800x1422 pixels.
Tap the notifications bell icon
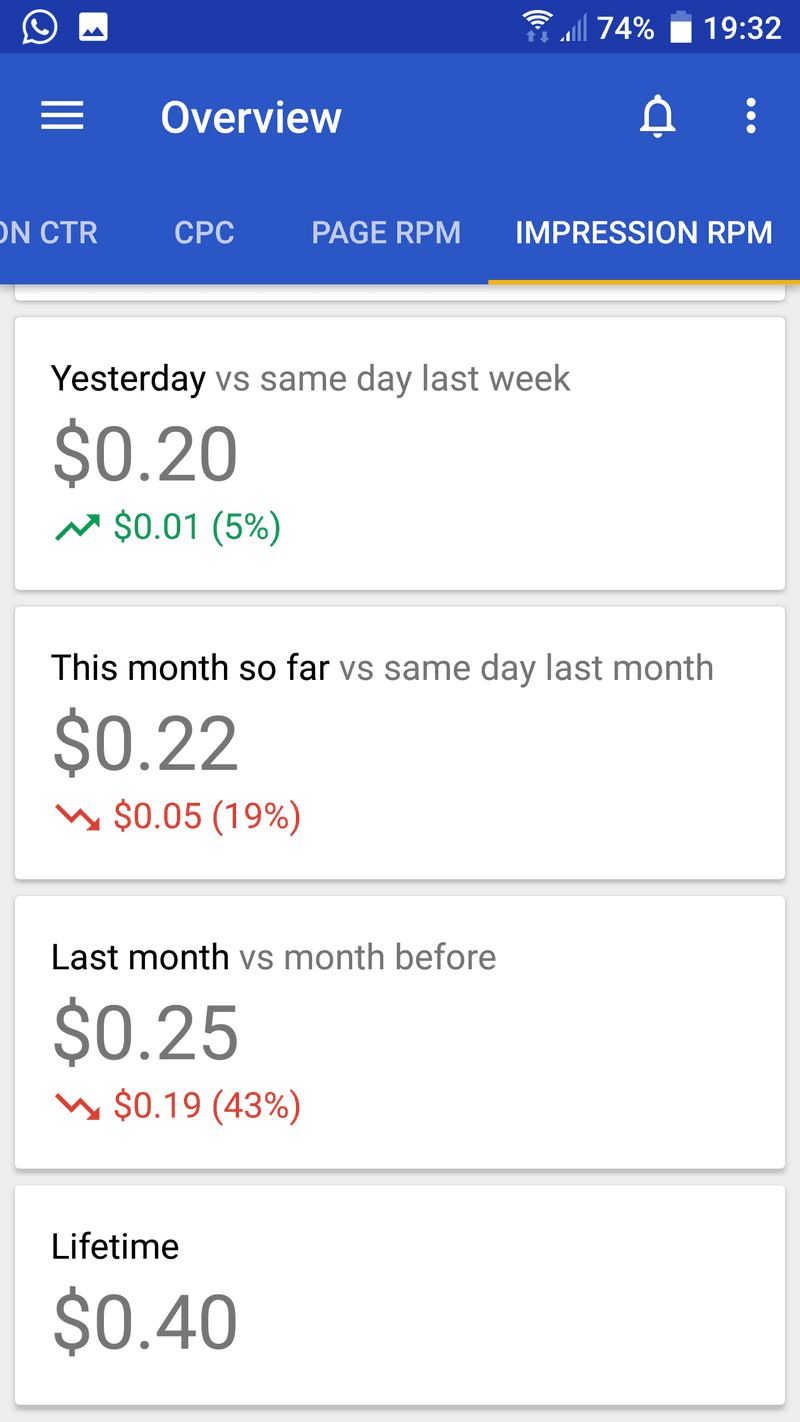click(x=657, y=117)
